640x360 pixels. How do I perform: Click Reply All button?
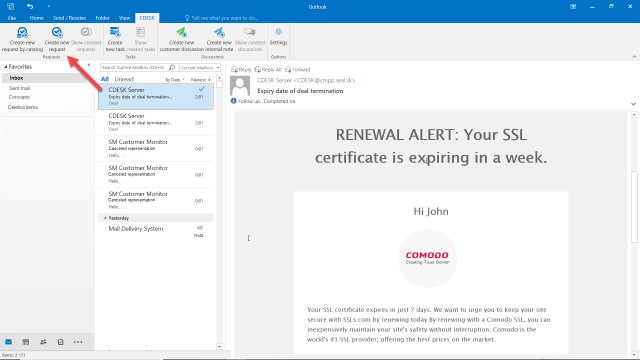268,70
